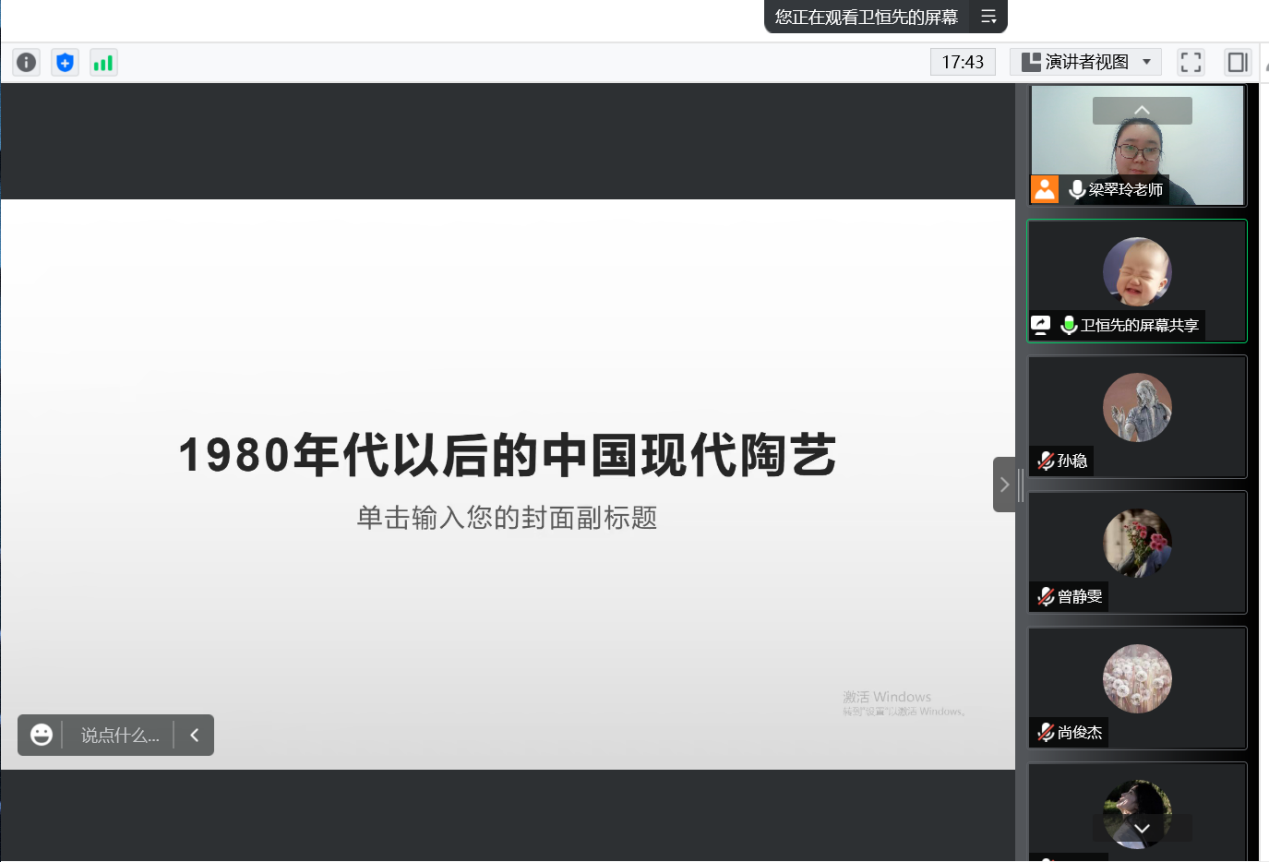Click the emoji smiley face icon
The image size is (1269, 862).
[x=41, y=735]
